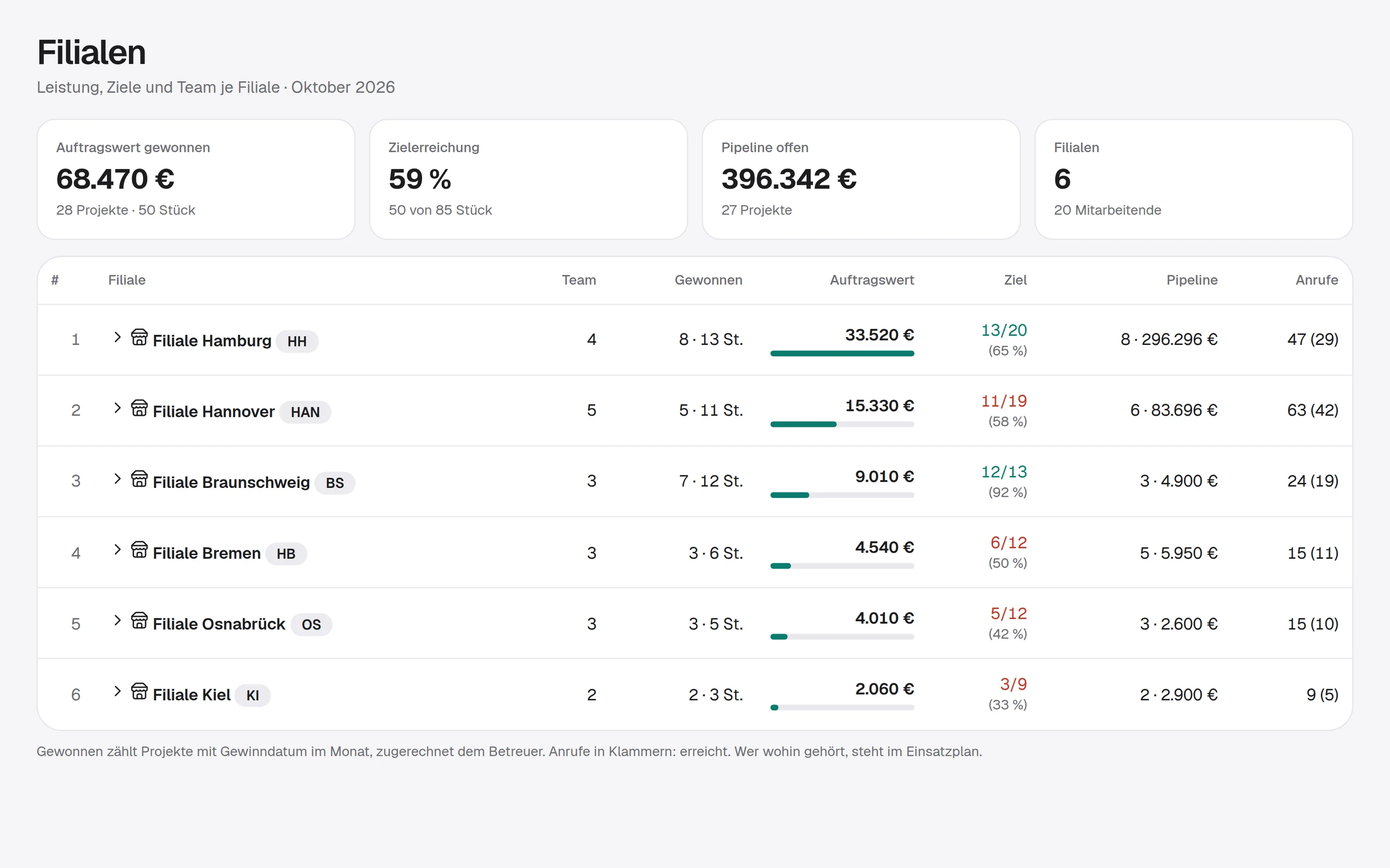Open the Auftragswert gewonnen summary card
Image resolution: width=1390 pixels, height=868 pixels.
coord(196,179)
